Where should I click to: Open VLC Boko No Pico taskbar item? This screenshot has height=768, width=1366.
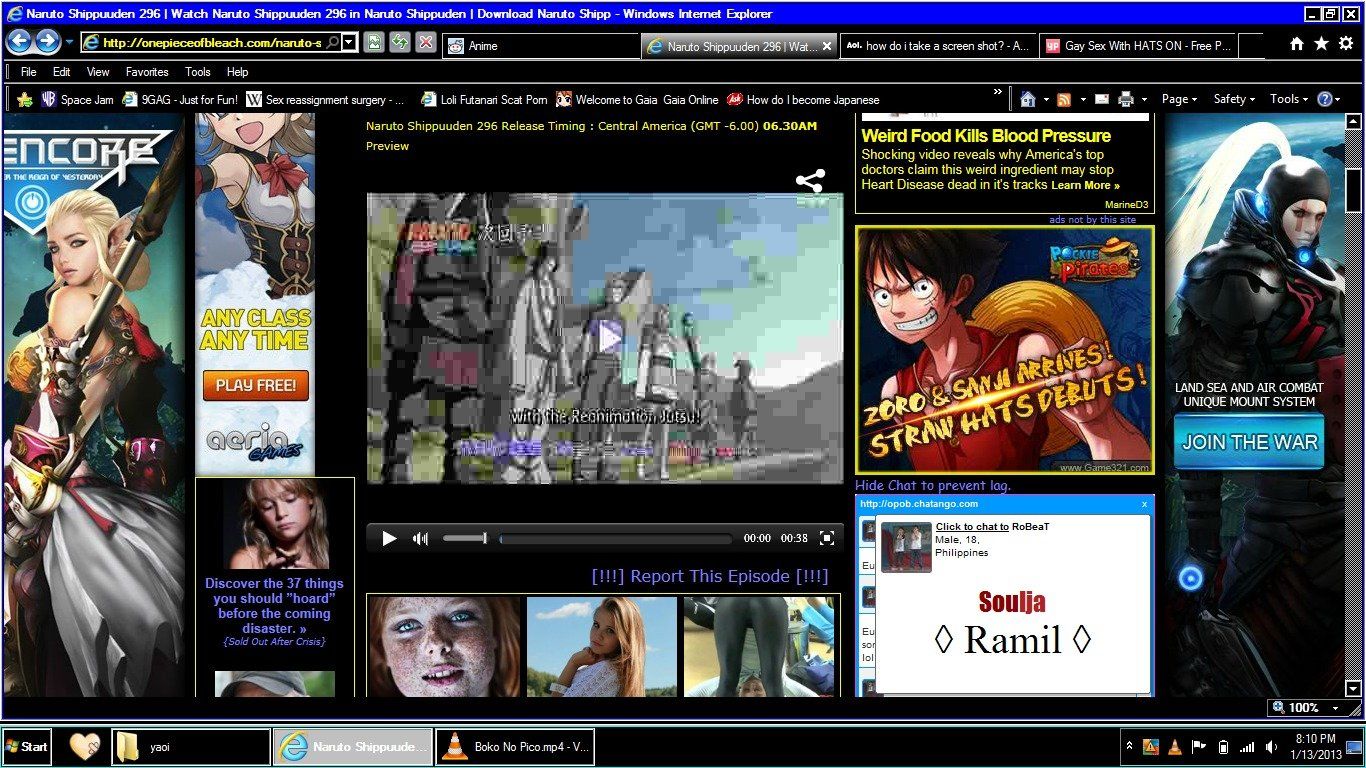click(x=515, y=747)
